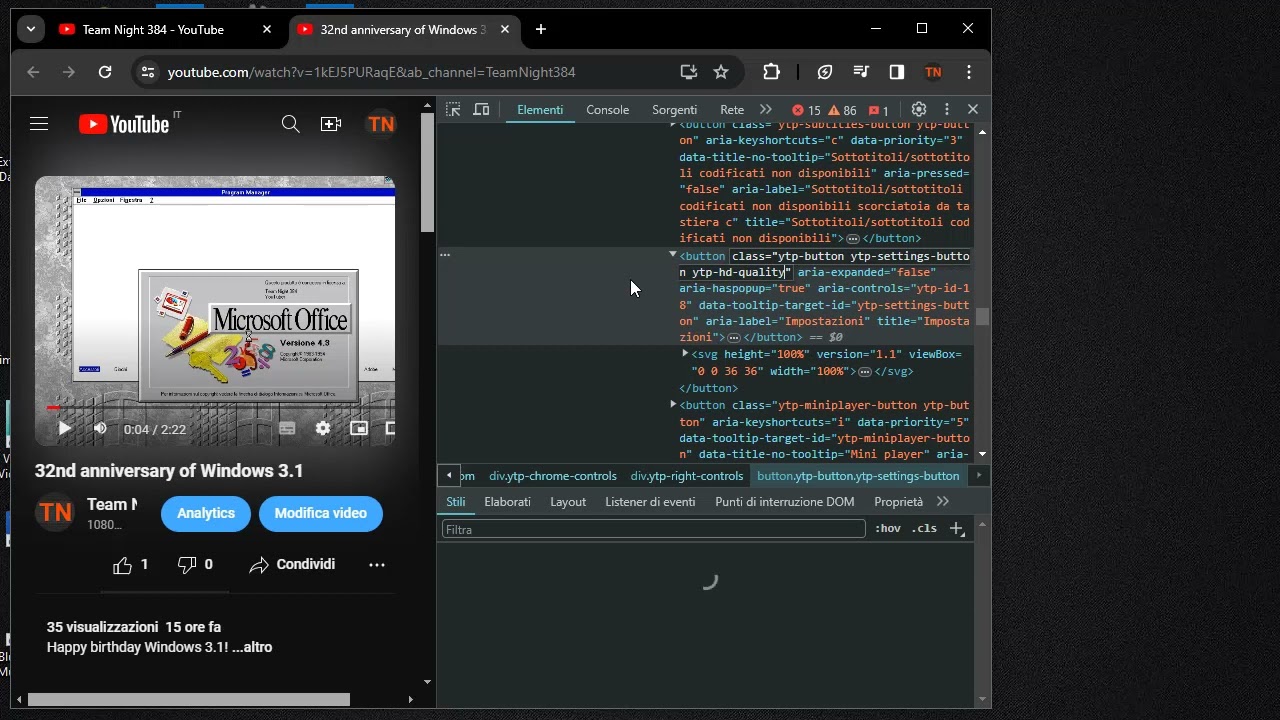Open the media controls icon
This screenshot has height=720, width=1280.
pyautogui.click(x=861, y=72)
